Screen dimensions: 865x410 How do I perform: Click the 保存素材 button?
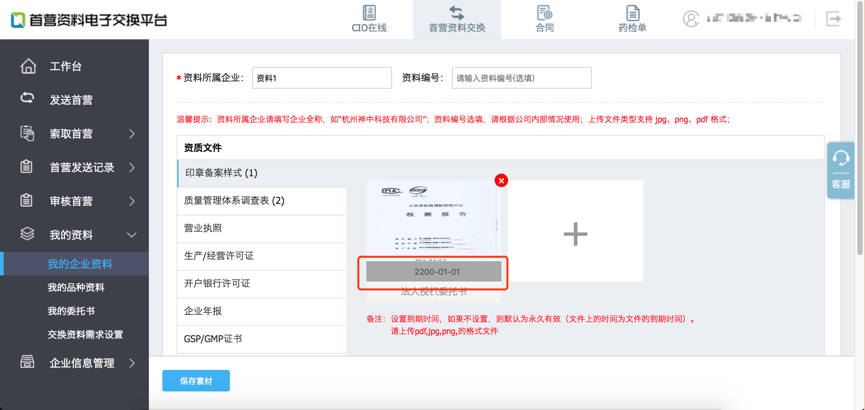(196, 381)
